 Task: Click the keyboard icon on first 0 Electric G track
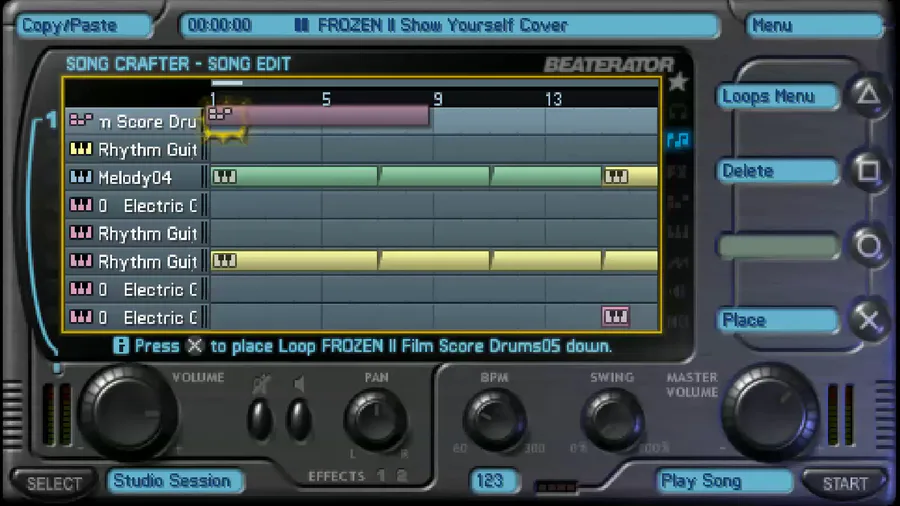tap(80, 205)
